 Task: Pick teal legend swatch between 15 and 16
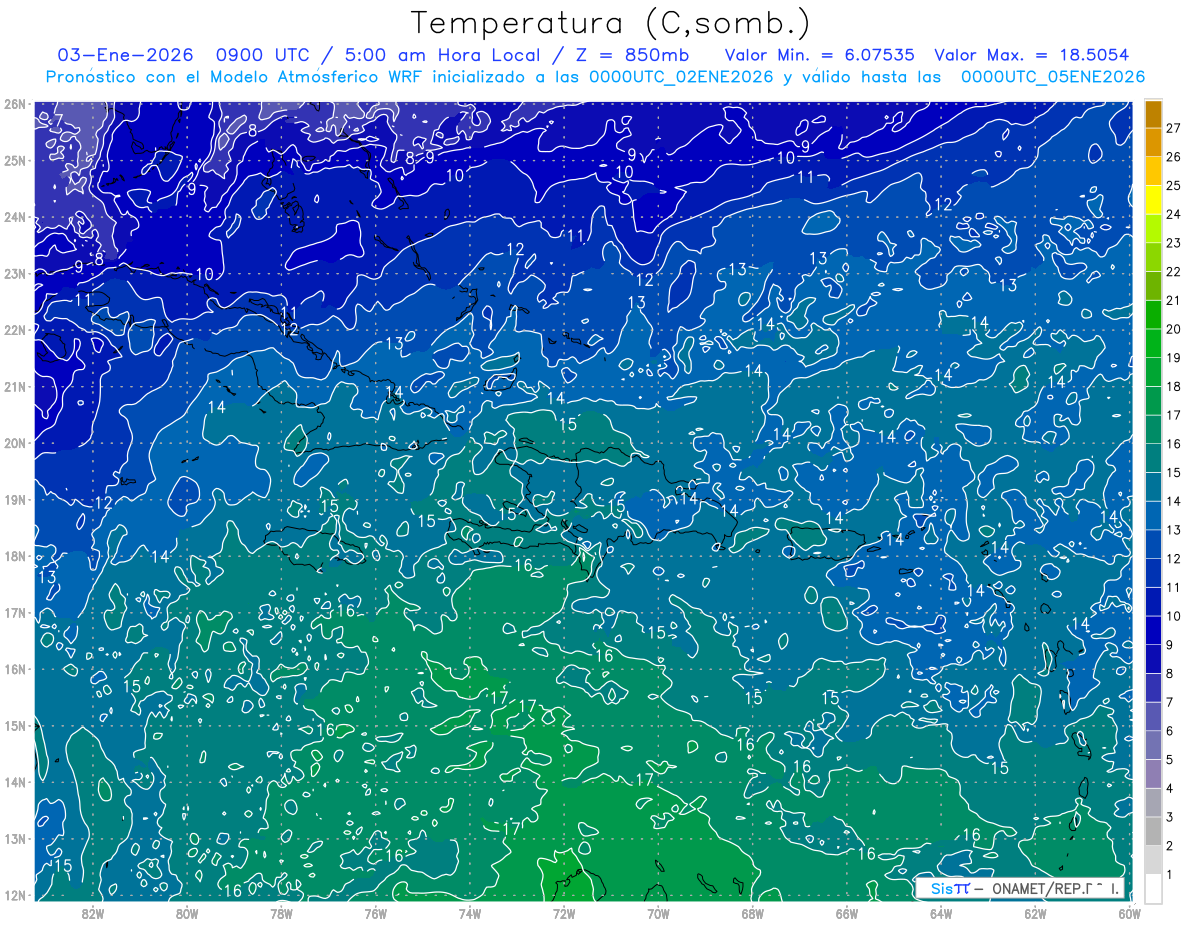pyautogui.click(x=1153, y=459)
